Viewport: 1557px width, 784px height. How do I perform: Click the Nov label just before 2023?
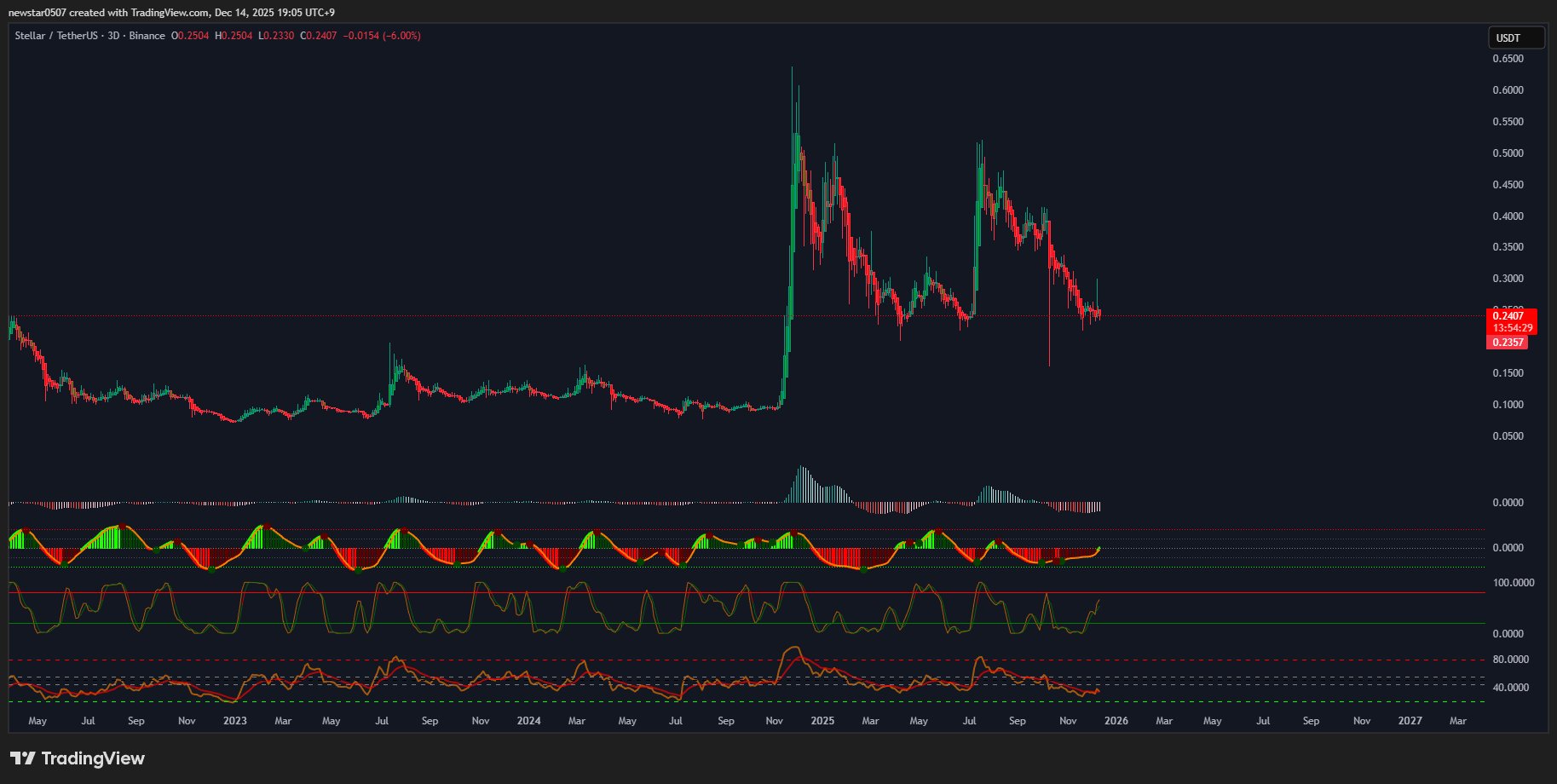point(187,721)
